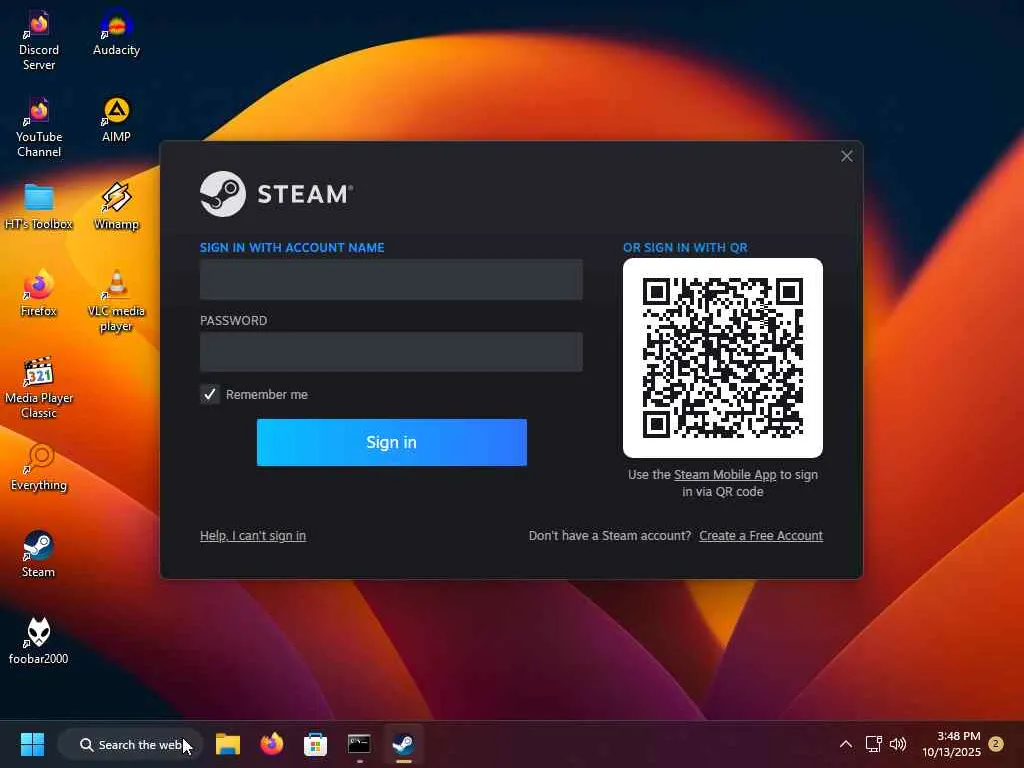The height and width of the screenshot is (768, 1024).
Task: Open HT's Toolbox folder
Action: point(39,206)
